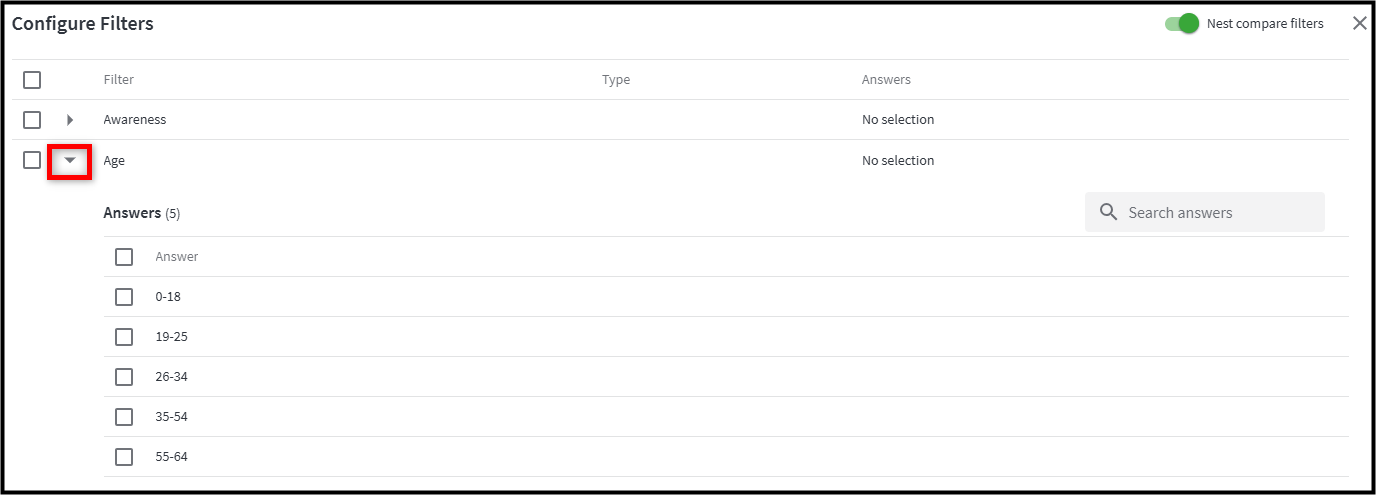Click the magnifier icon in Search answers
This screenshot has height=495, width=1376.
(x=1108, y=212)
